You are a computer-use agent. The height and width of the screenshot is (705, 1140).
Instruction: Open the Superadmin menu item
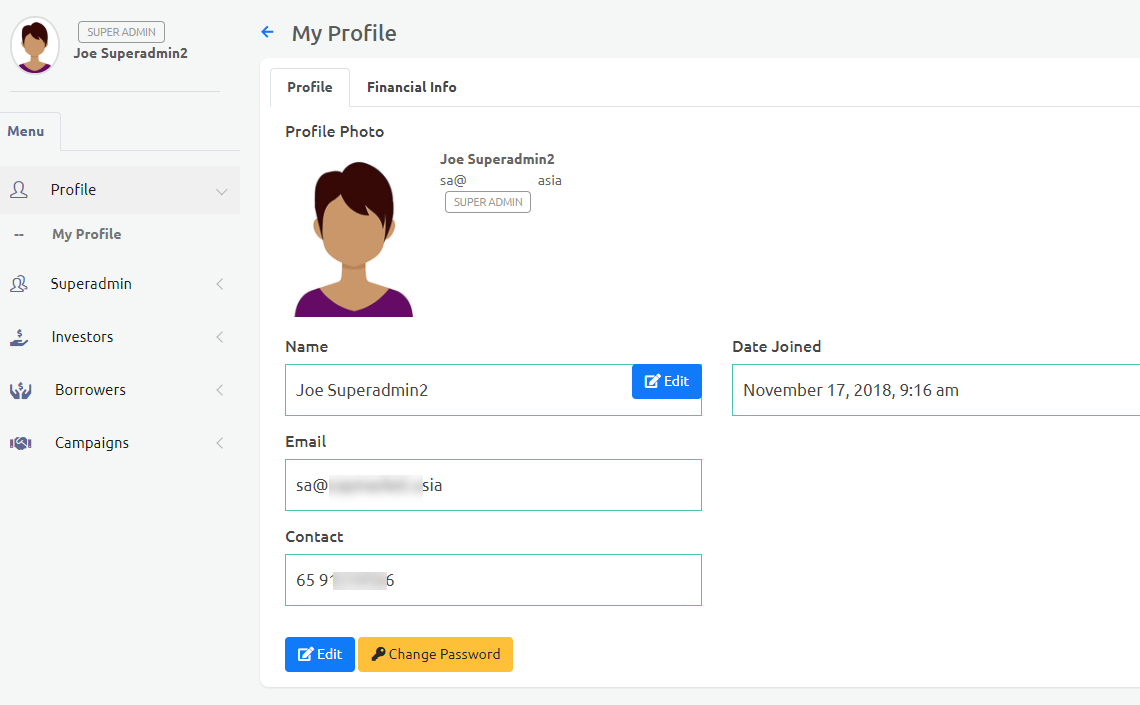coord(120,283)
